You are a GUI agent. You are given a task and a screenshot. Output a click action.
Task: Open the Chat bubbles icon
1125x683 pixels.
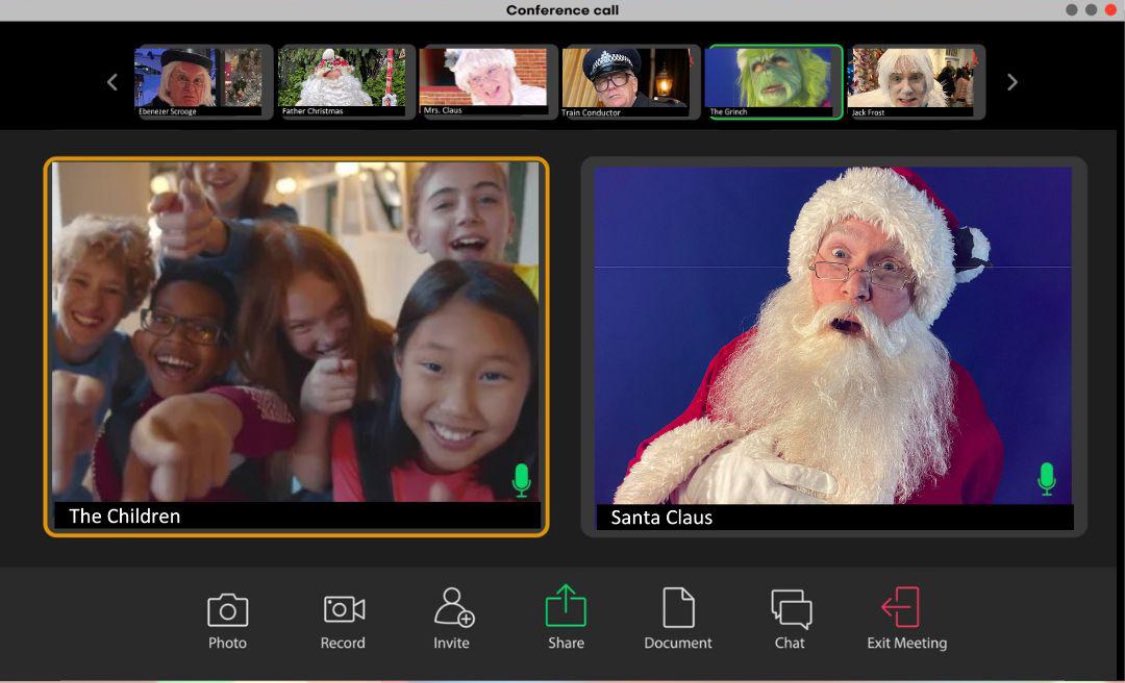791,609
